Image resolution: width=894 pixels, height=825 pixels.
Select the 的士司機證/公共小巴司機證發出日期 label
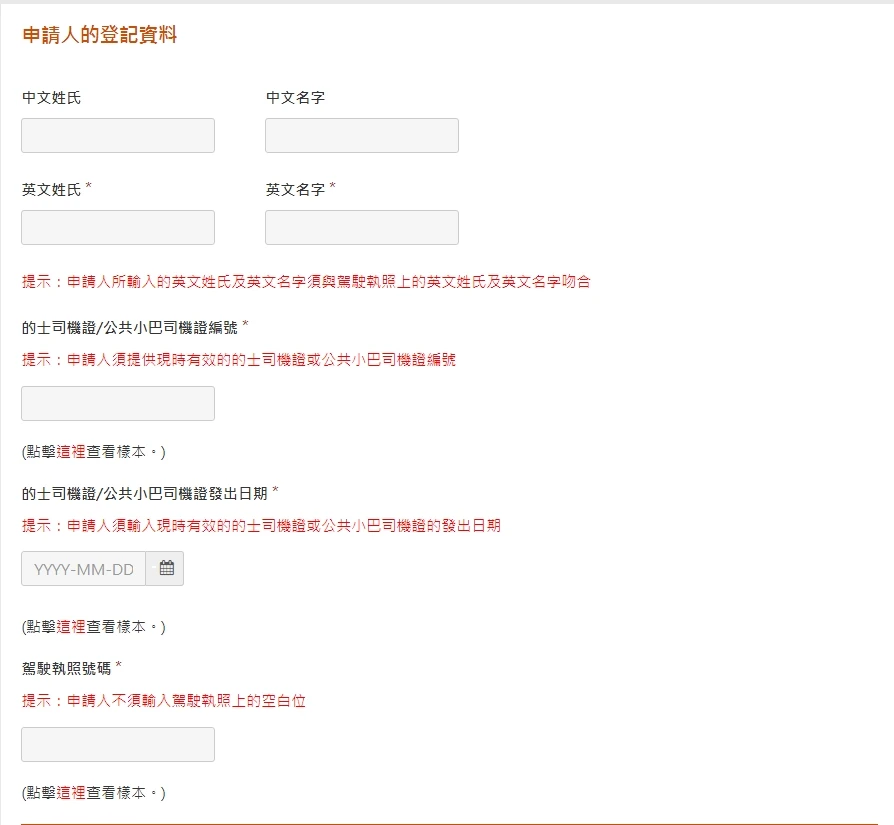pyautogui.click(x=145, y=494)
